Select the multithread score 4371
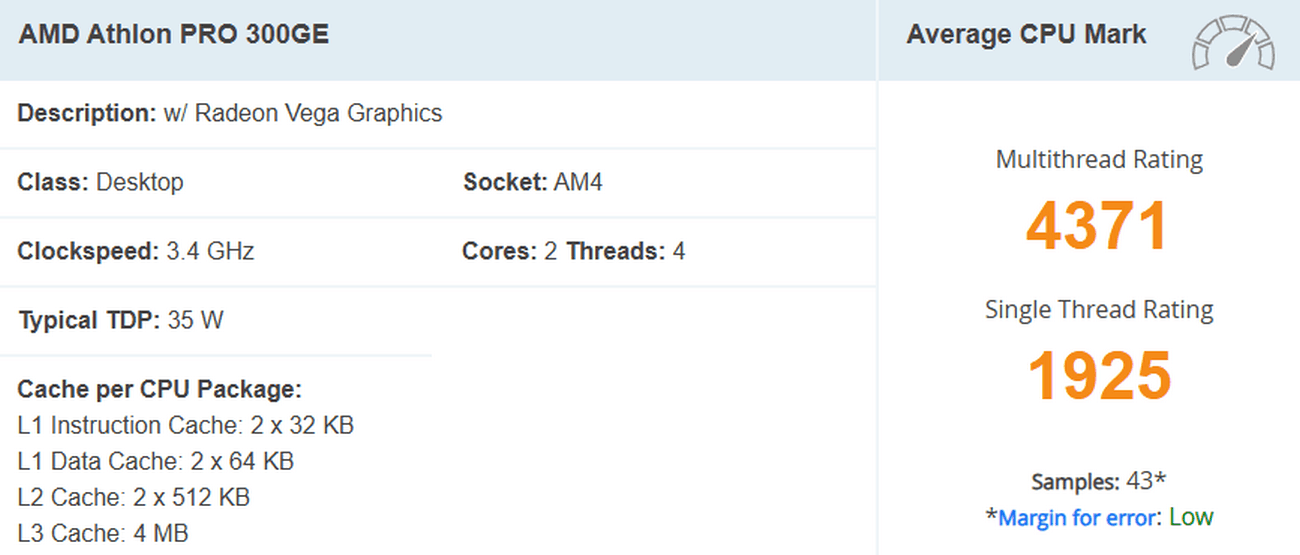1300x555 pixels. [1097, 226]
